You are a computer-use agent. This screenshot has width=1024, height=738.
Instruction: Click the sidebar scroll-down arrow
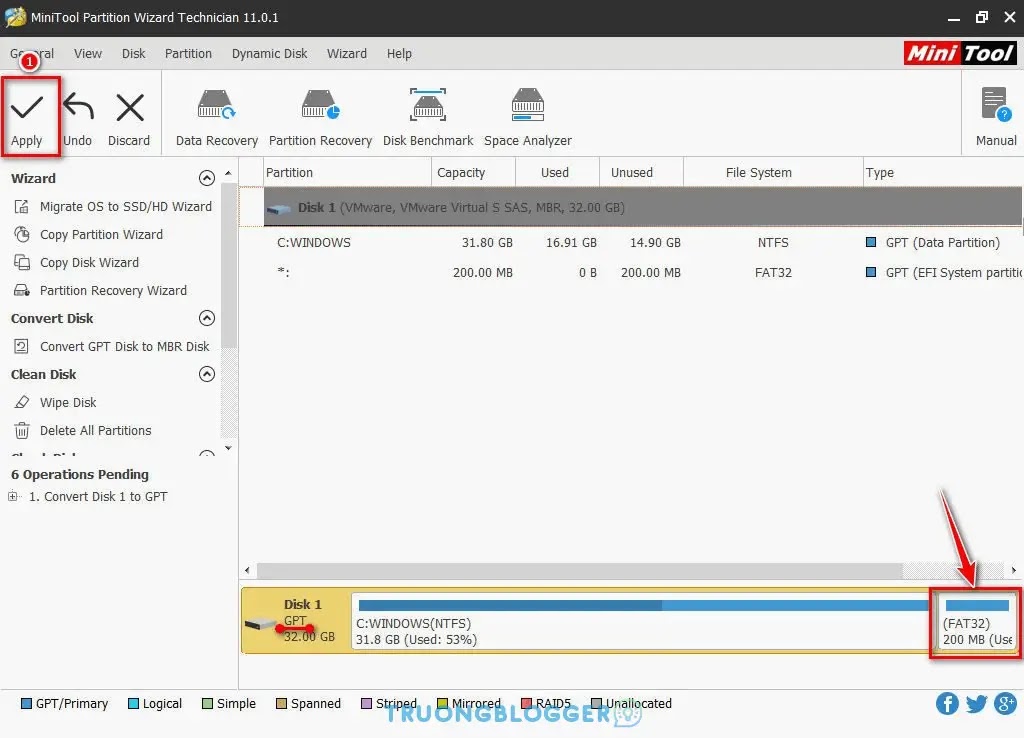click(x=228, y=448)
